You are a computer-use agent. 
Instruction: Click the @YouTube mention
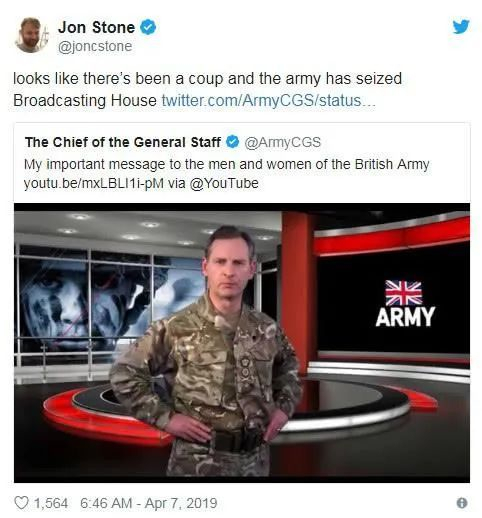[x=224, y=183]
